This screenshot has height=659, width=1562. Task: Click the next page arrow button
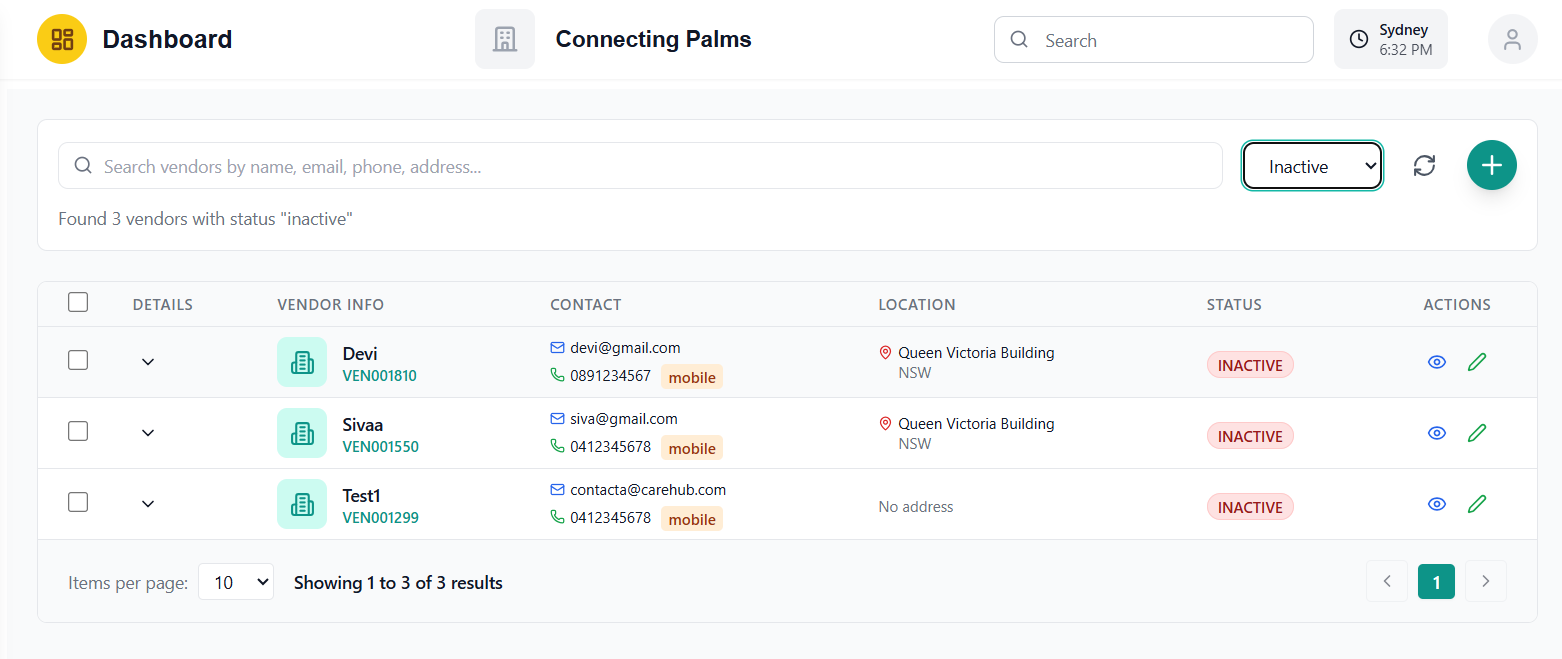(x=1486, y=581)
